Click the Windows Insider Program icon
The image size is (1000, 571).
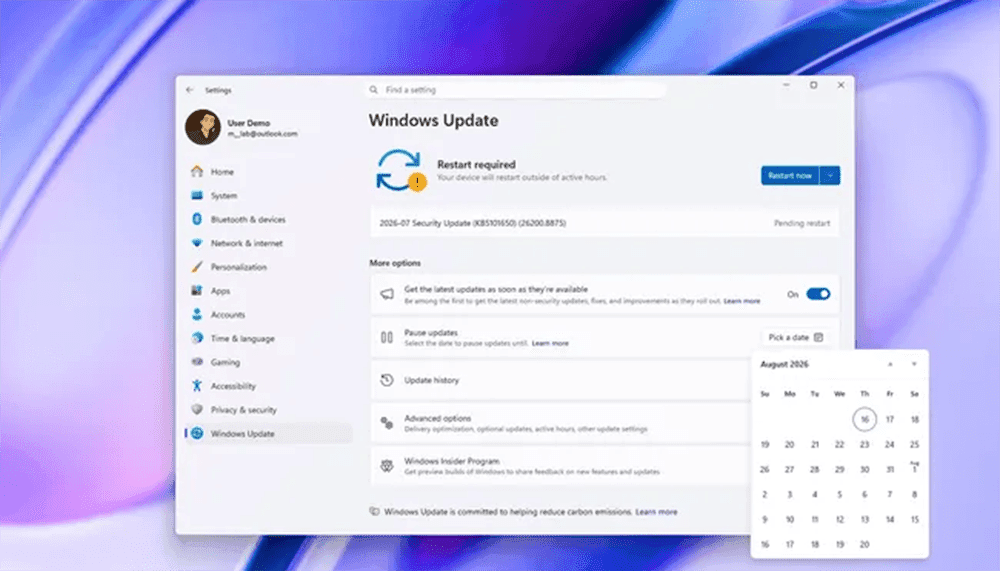tap(387, 466)
